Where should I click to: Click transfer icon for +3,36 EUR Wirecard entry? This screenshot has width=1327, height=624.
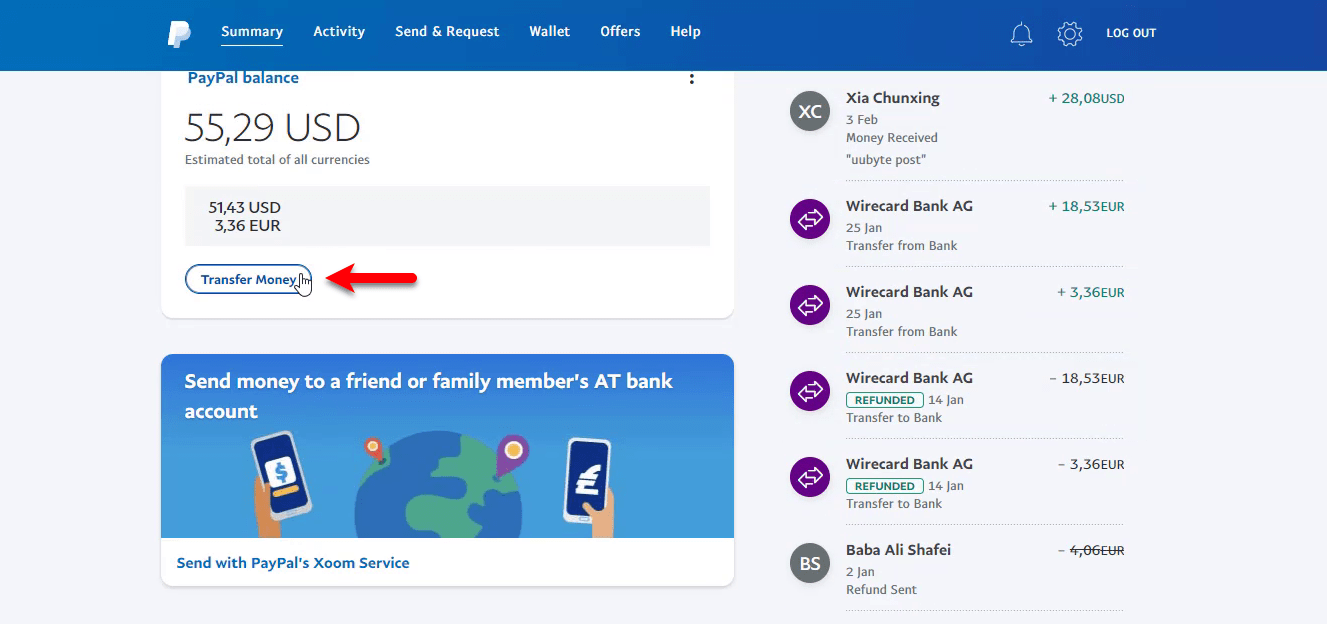coord(810,304)
